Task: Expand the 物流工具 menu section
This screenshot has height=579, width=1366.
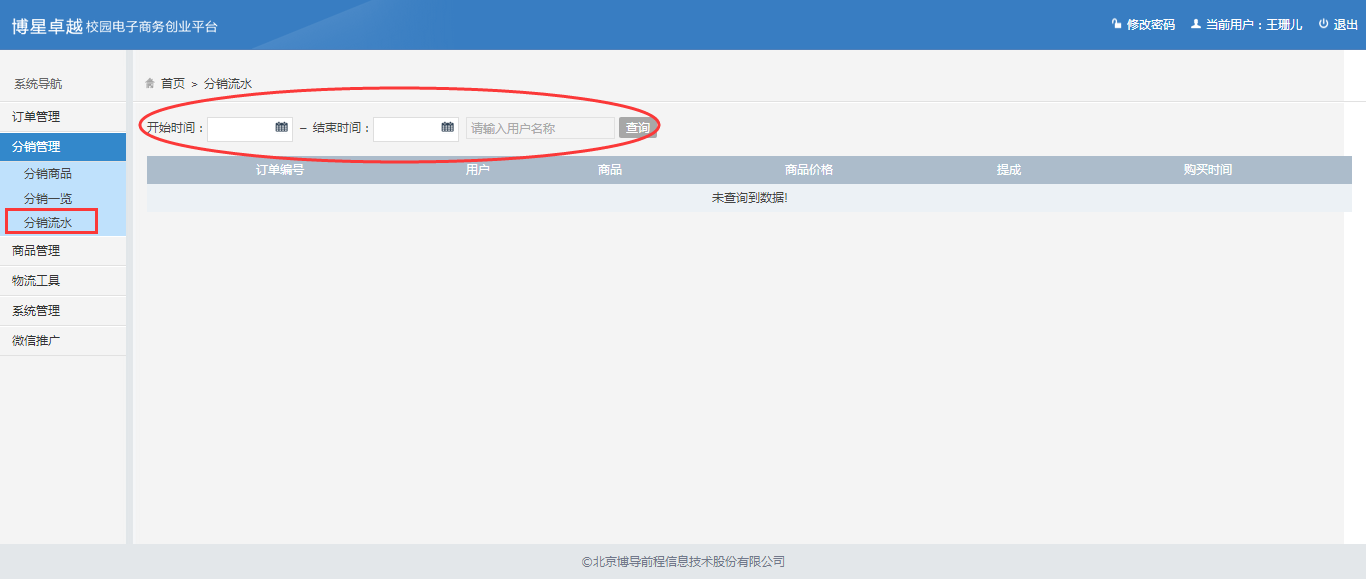Action: [36, 281]
